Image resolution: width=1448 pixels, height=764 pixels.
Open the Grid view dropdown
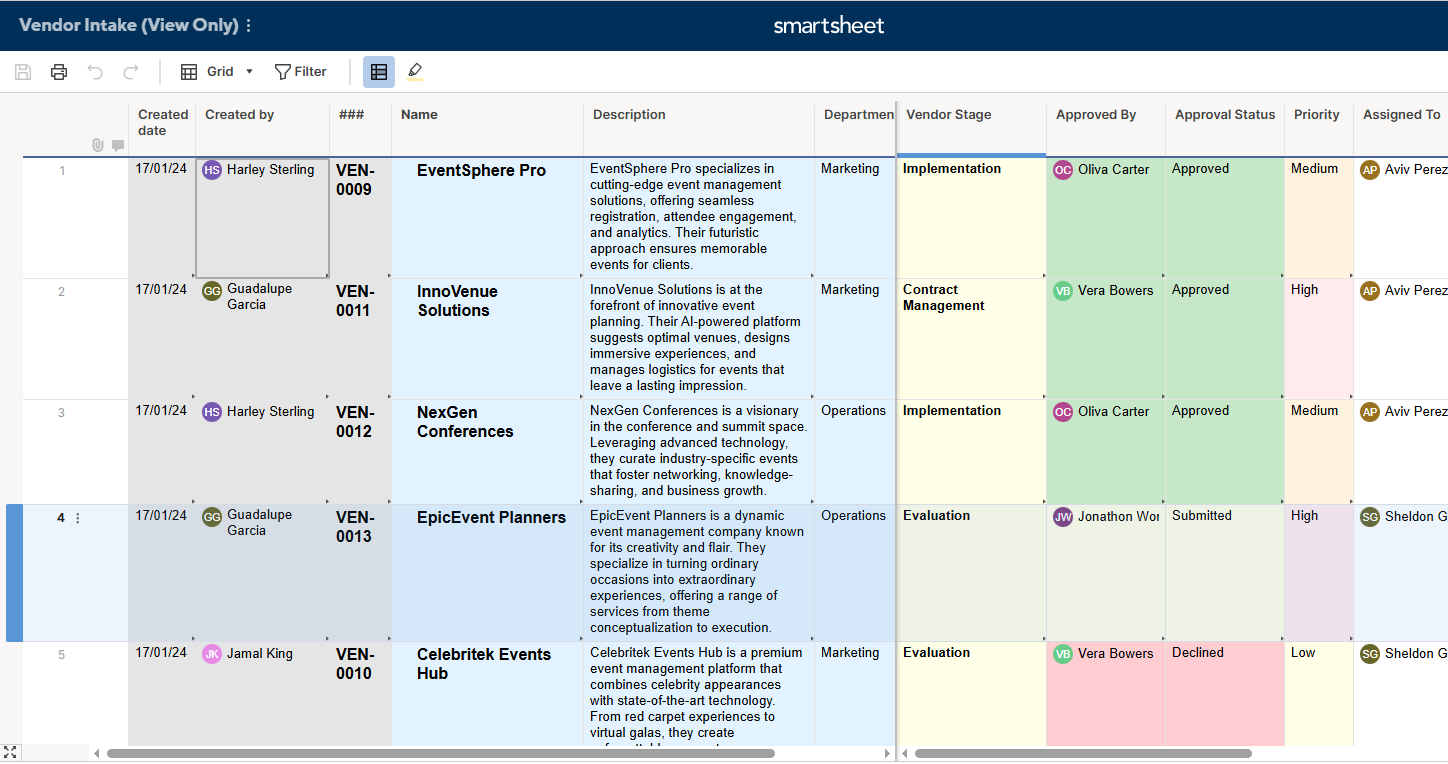click(x=217, y=72)
